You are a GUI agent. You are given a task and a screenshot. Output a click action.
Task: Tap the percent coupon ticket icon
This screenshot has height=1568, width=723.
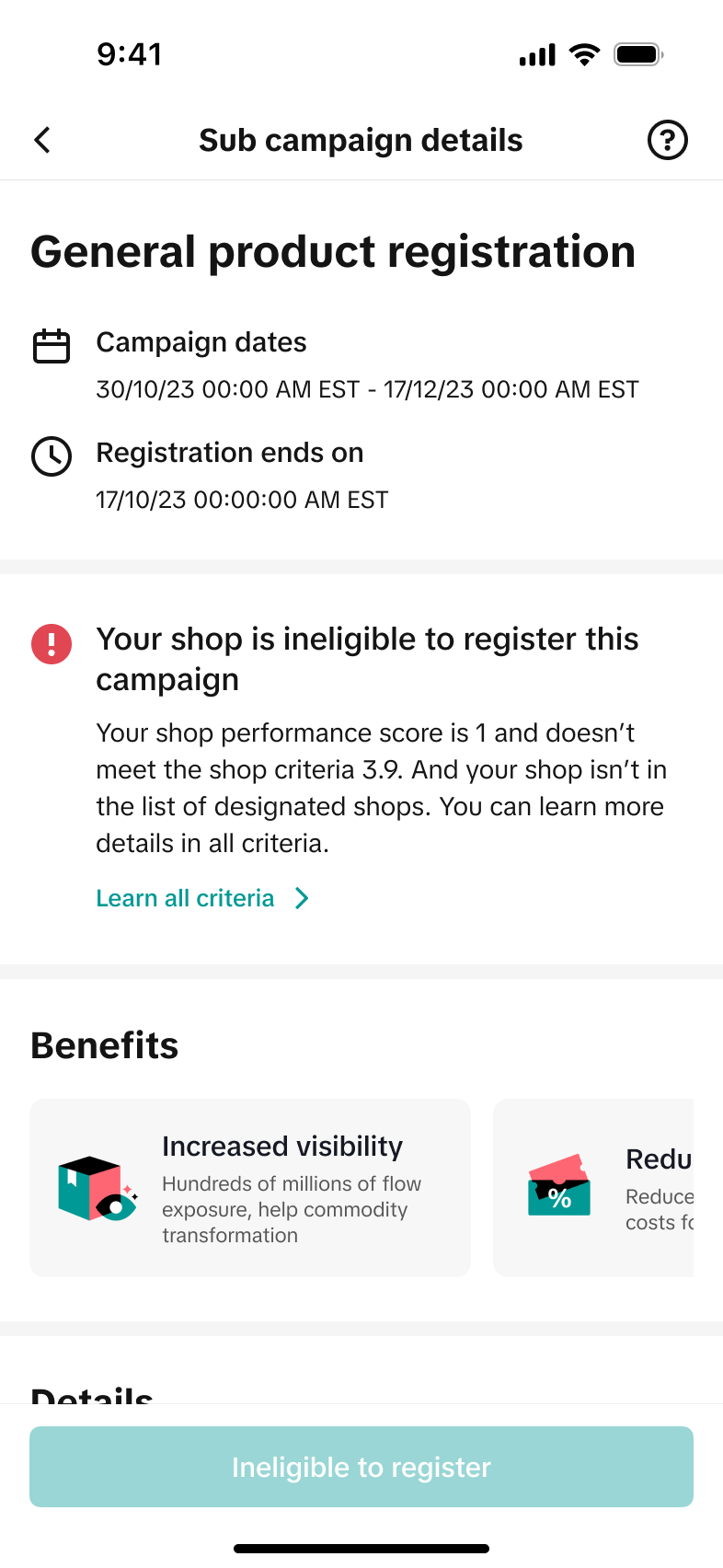click(559, 1185)
